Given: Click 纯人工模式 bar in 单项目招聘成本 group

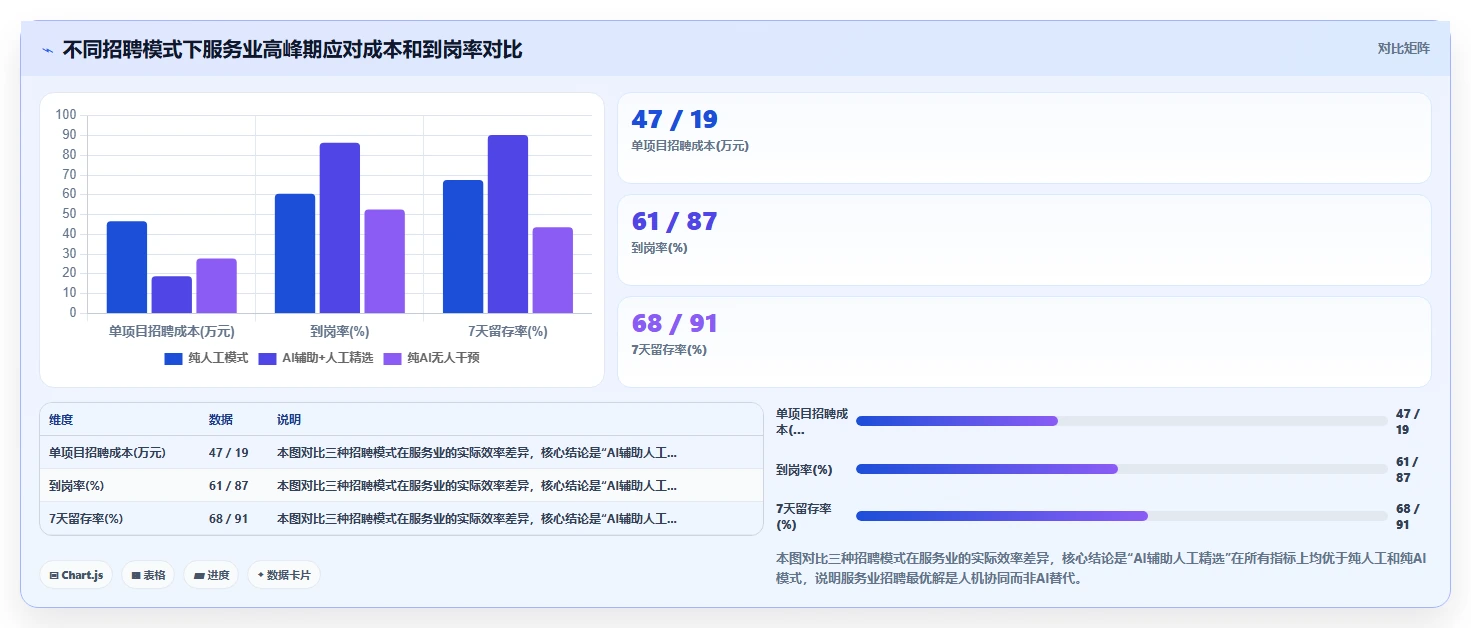Looking at the screenshot, I should pyautogui.click(x=127, y=267).
